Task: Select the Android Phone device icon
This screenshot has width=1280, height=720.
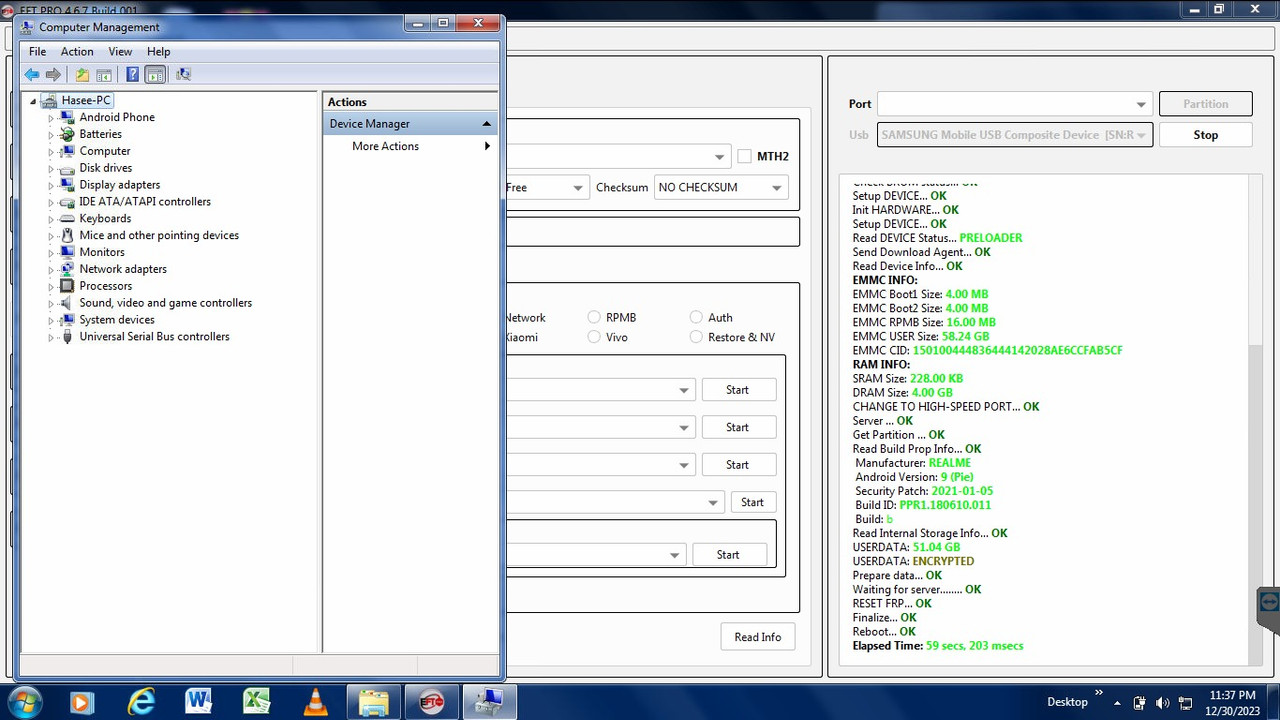Action: (x=67, y=117)
